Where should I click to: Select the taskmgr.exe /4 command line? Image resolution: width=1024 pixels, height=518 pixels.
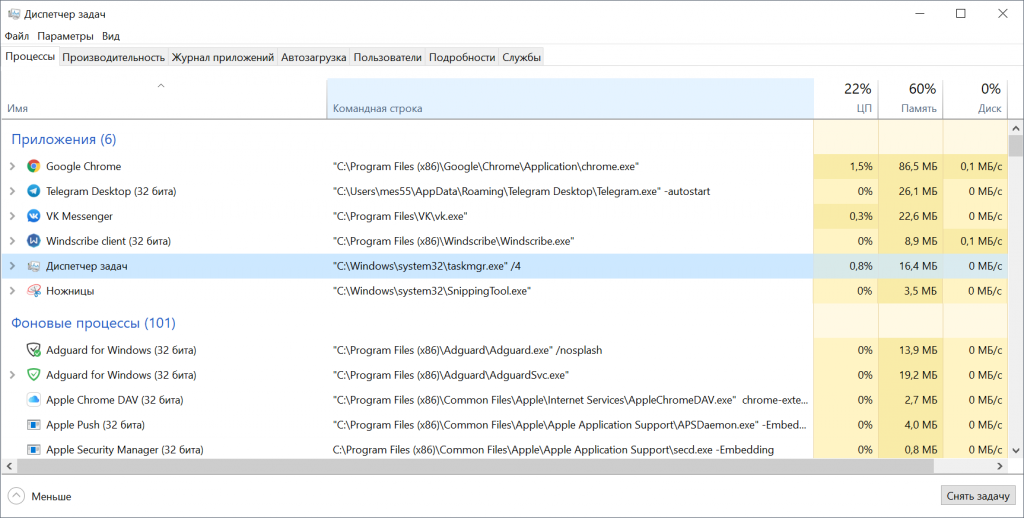click(x=427, y=266)
